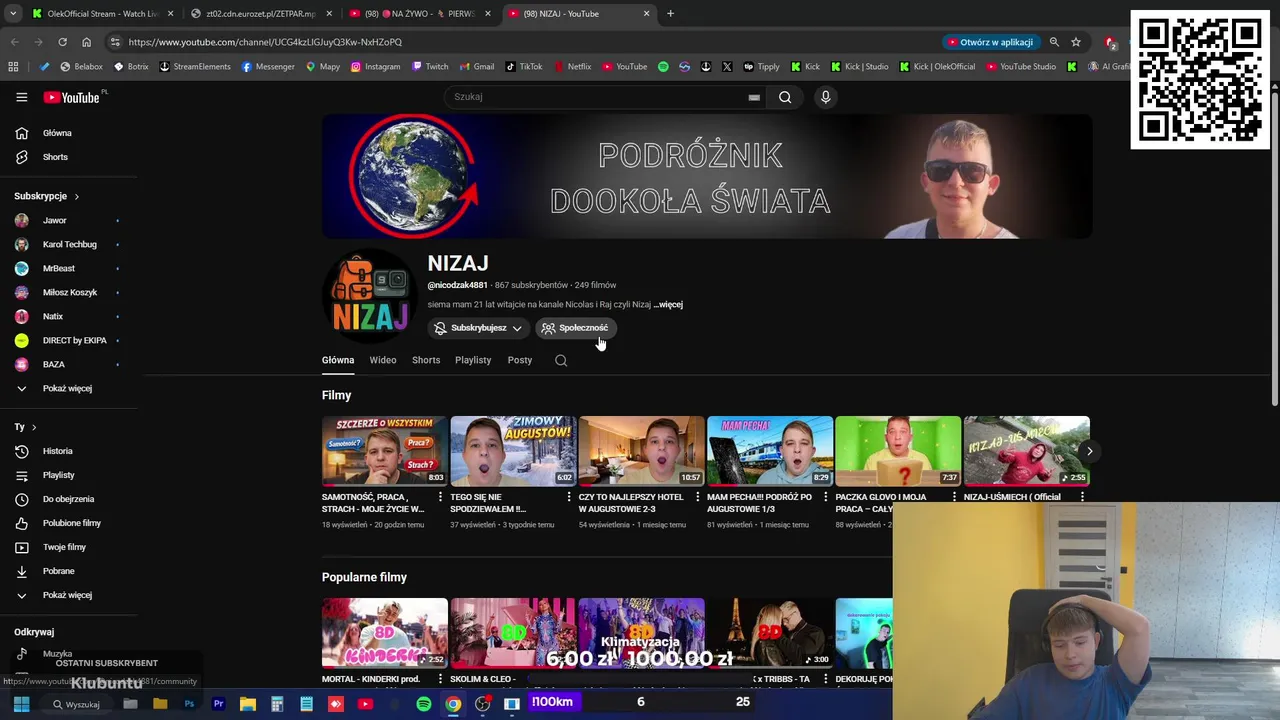Screen dimensions: 1280x720
Task: Expand Pokaż więcej under Ty section
Action: click(68, 595)
